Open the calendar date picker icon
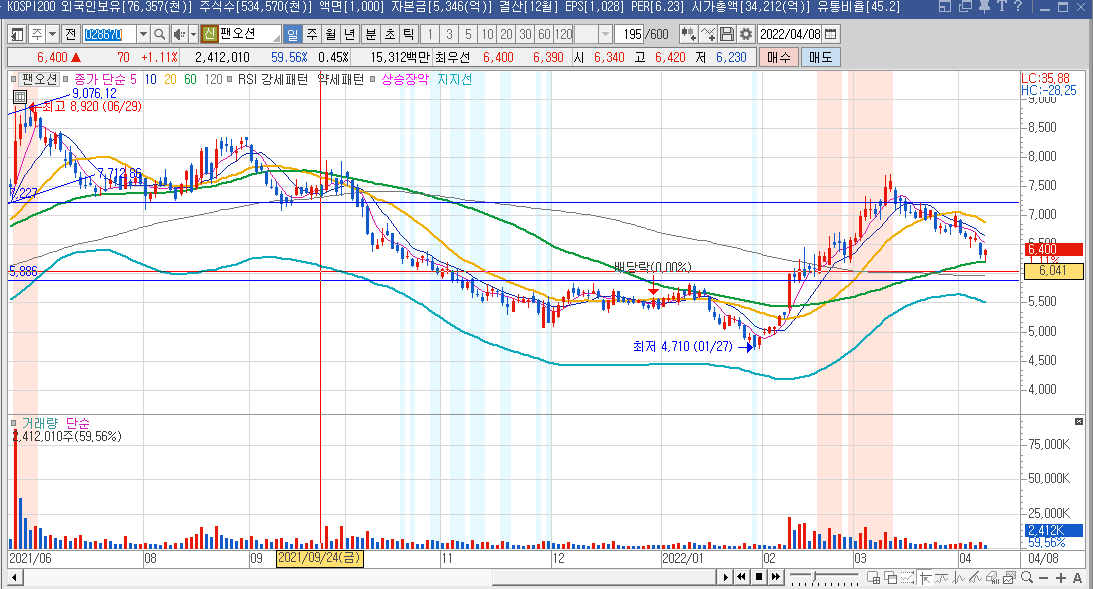Image resolution: width=1093 pixels, height=589 pixels. pos(831,34)
